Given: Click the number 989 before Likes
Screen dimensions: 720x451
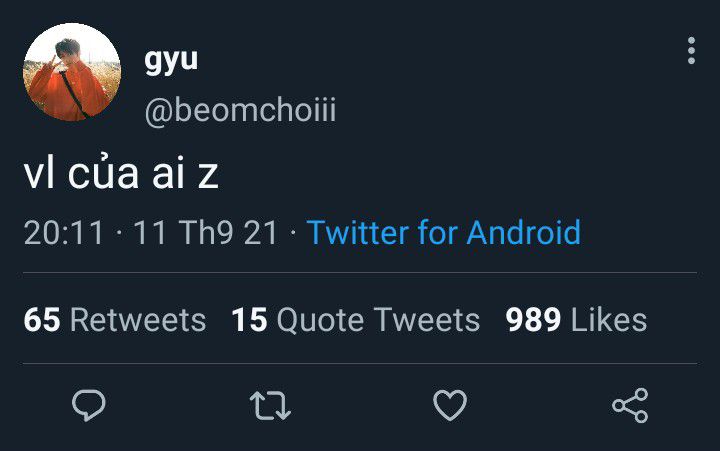Looking at the screenshot, I should coord(533,320).
